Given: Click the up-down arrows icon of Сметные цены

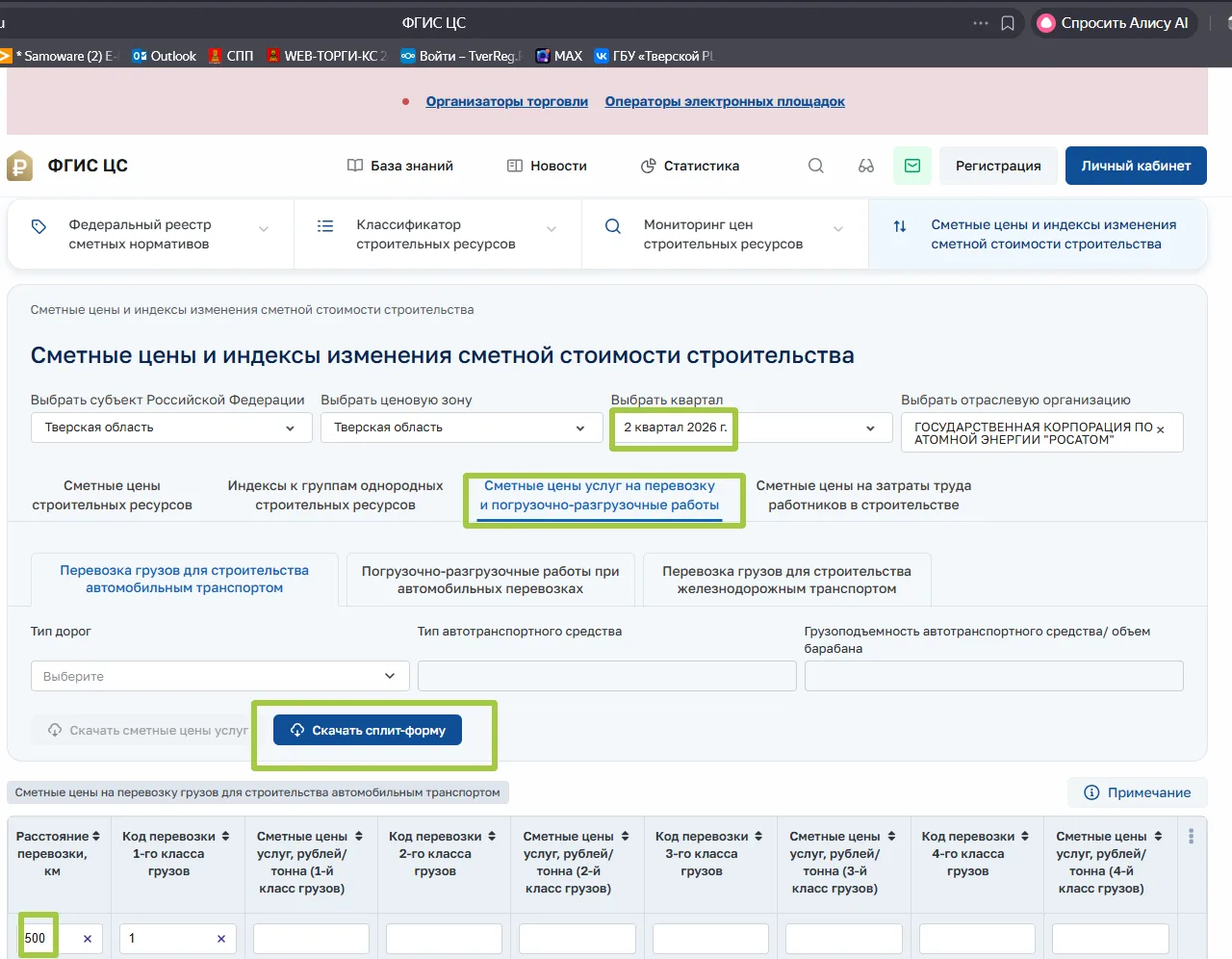Looking at the screenshot, I should tap(900, 226).
